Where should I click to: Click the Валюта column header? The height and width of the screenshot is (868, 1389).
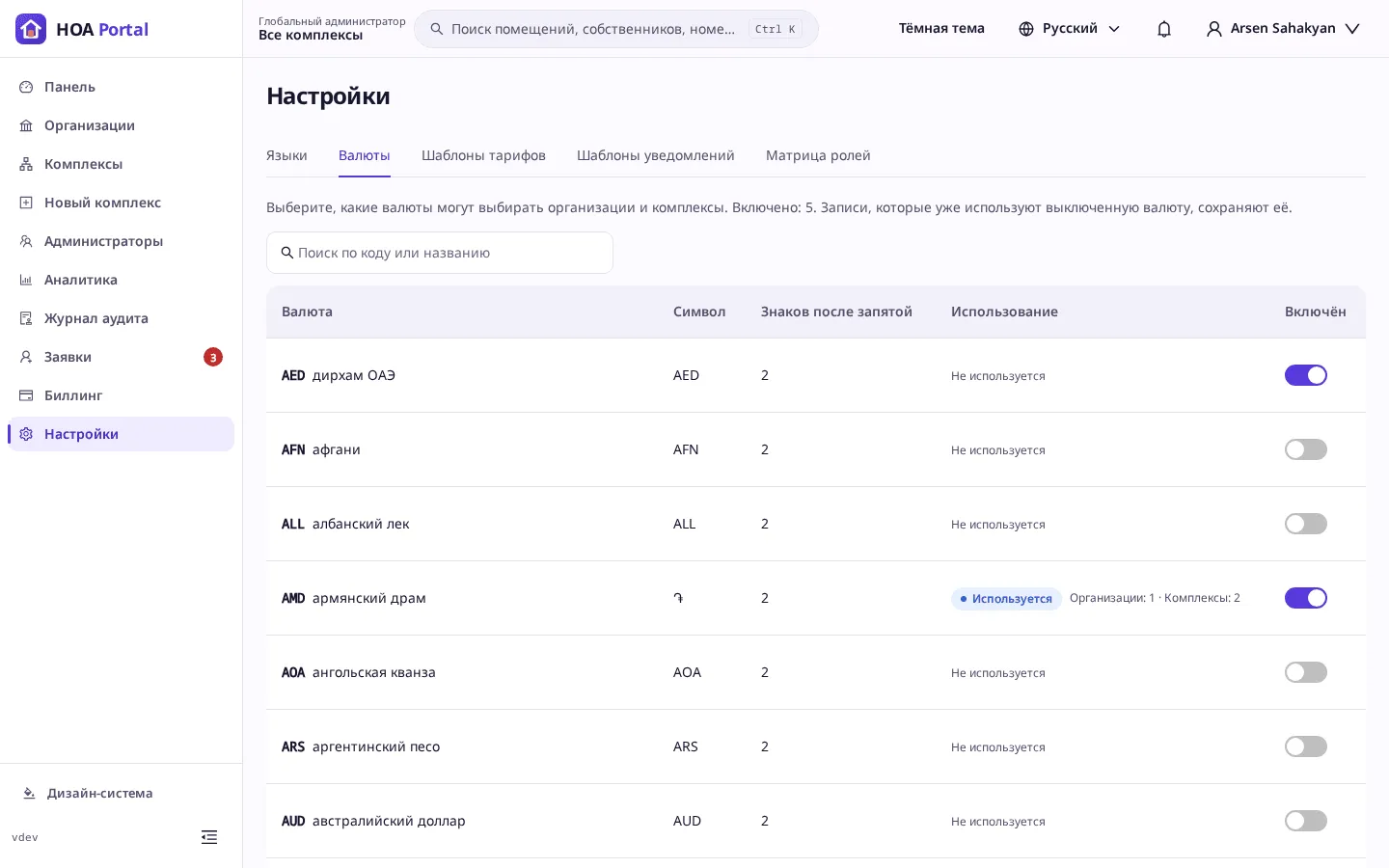tap(307, 312)
